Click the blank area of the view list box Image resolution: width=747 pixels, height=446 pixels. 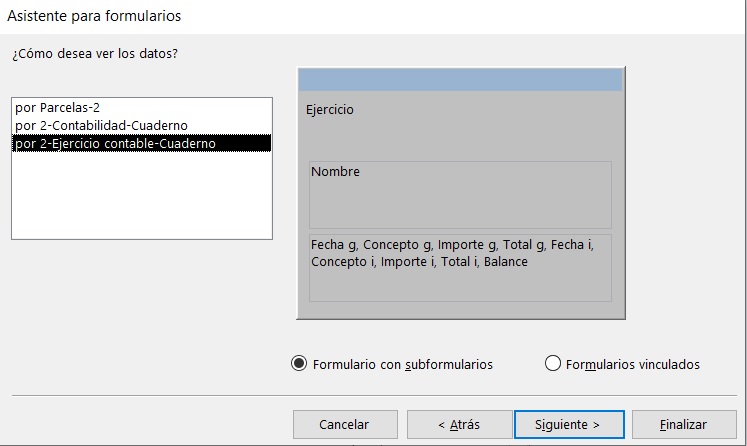pos(141,195)
